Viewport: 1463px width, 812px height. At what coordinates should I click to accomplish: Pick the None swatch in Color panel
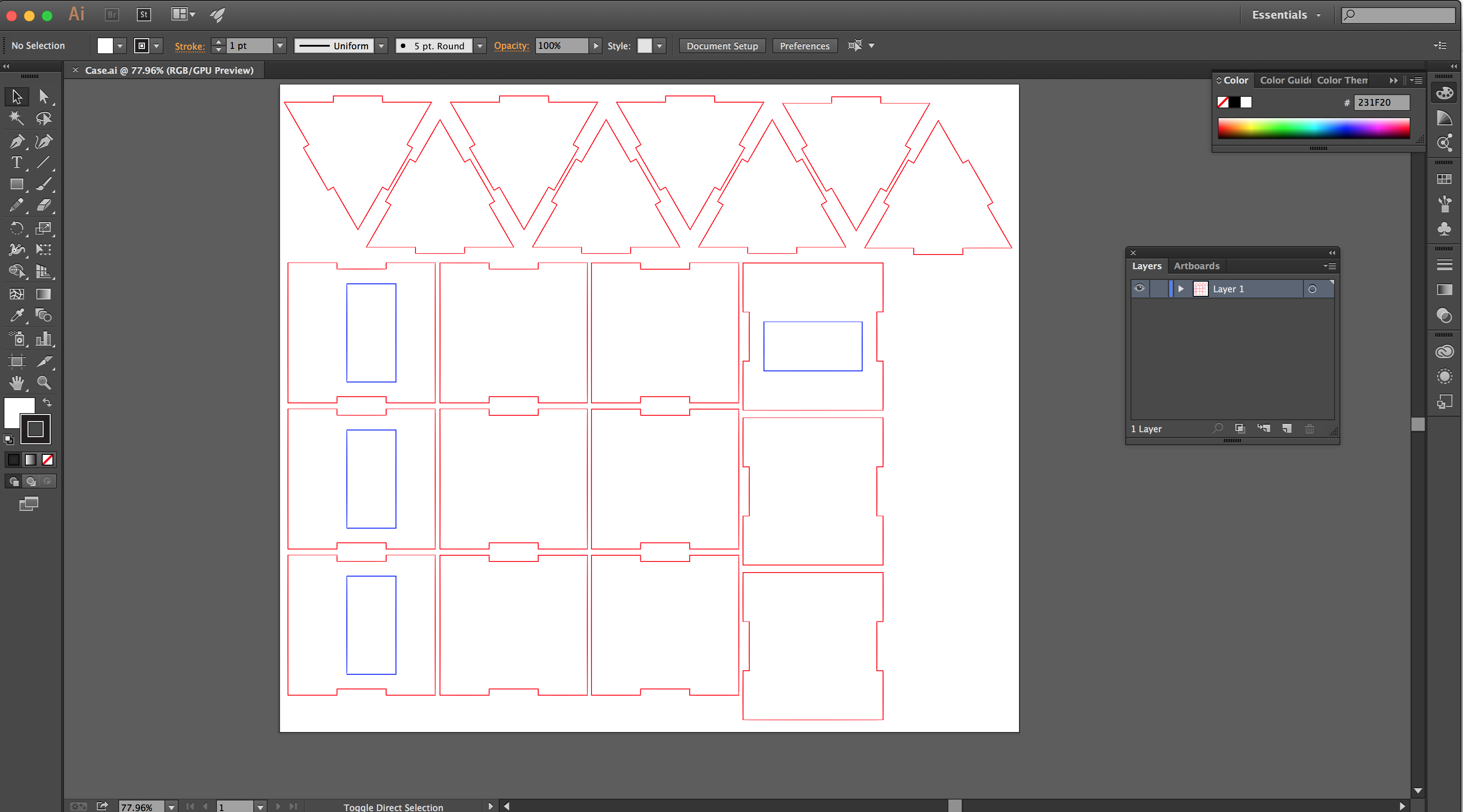click(x=1223, y=102)
